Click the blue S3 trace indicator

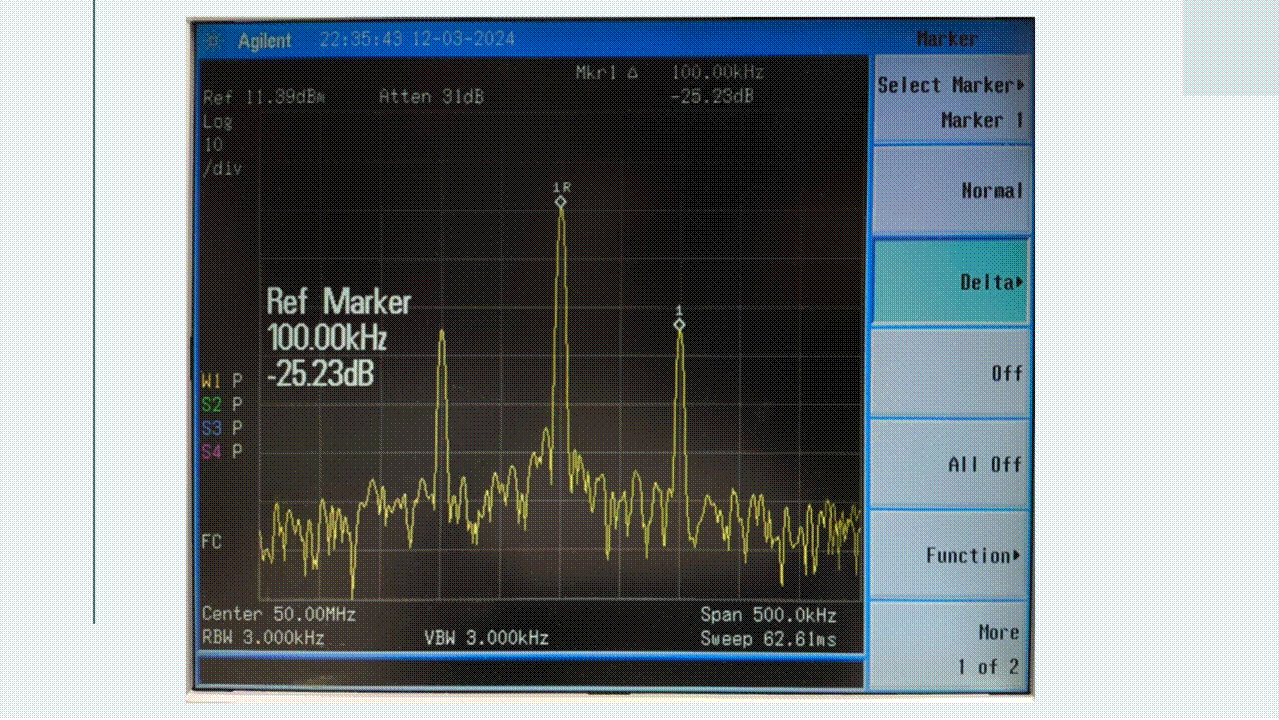pos(211,428)
